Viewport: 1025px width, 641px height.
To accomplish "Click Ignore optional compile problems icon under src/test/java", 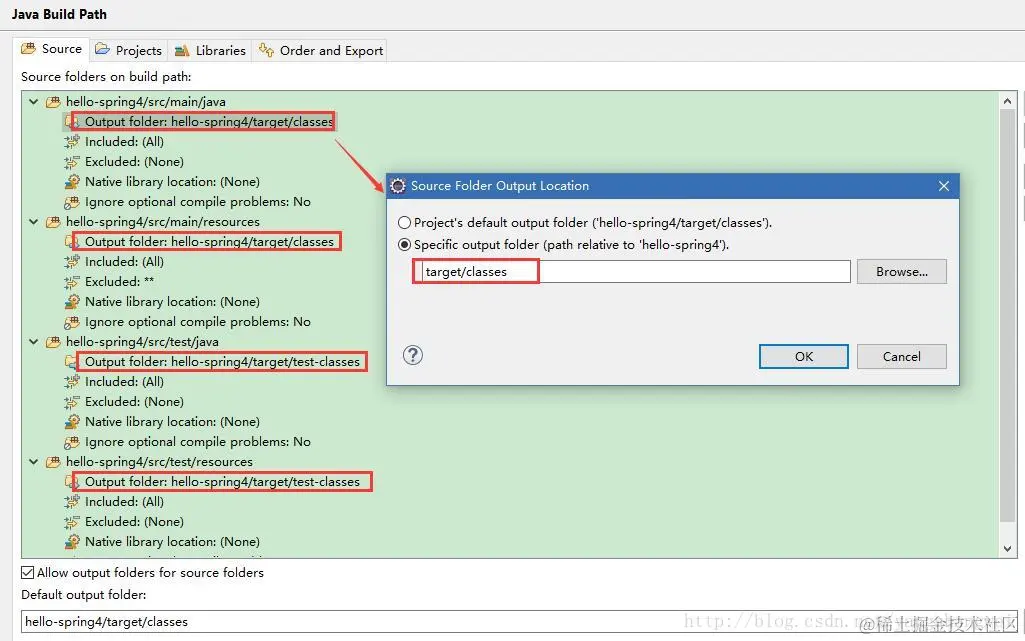I will pos(72,442).
